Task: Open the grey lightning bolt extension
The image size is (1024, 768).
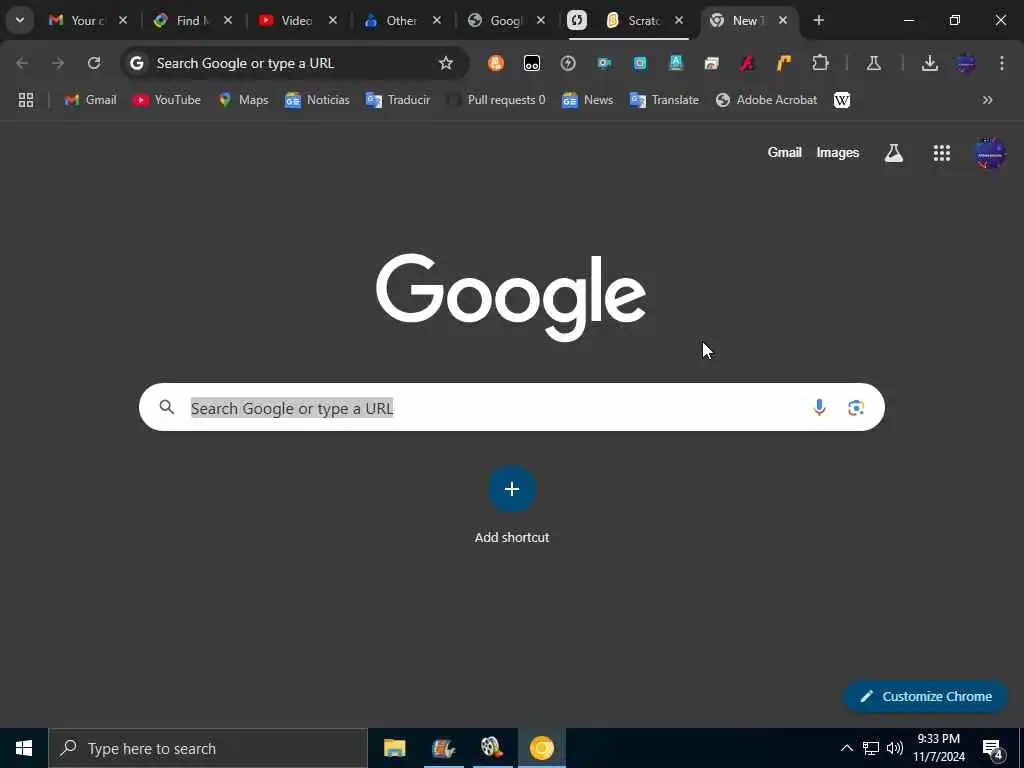Action: [x=568, y=63]
